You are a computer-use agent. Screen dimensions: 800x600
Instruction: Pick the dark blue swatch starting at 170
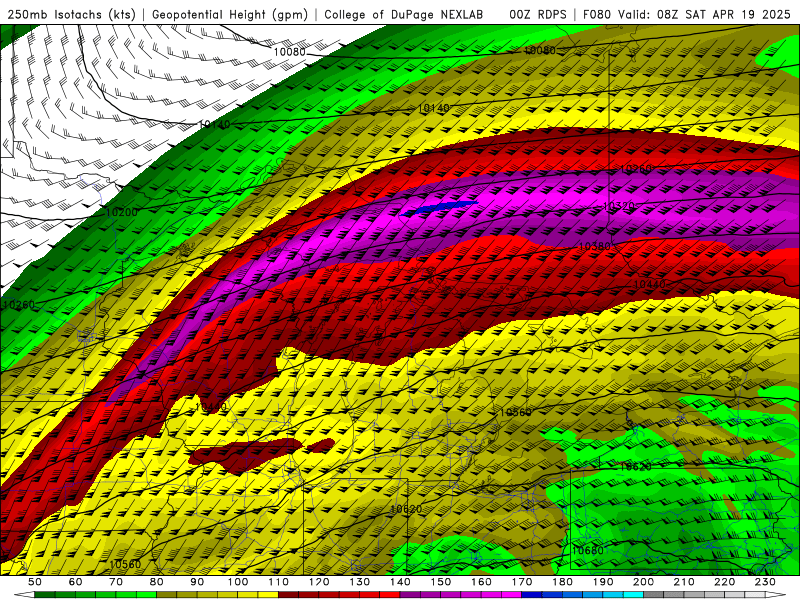[532, 595]
